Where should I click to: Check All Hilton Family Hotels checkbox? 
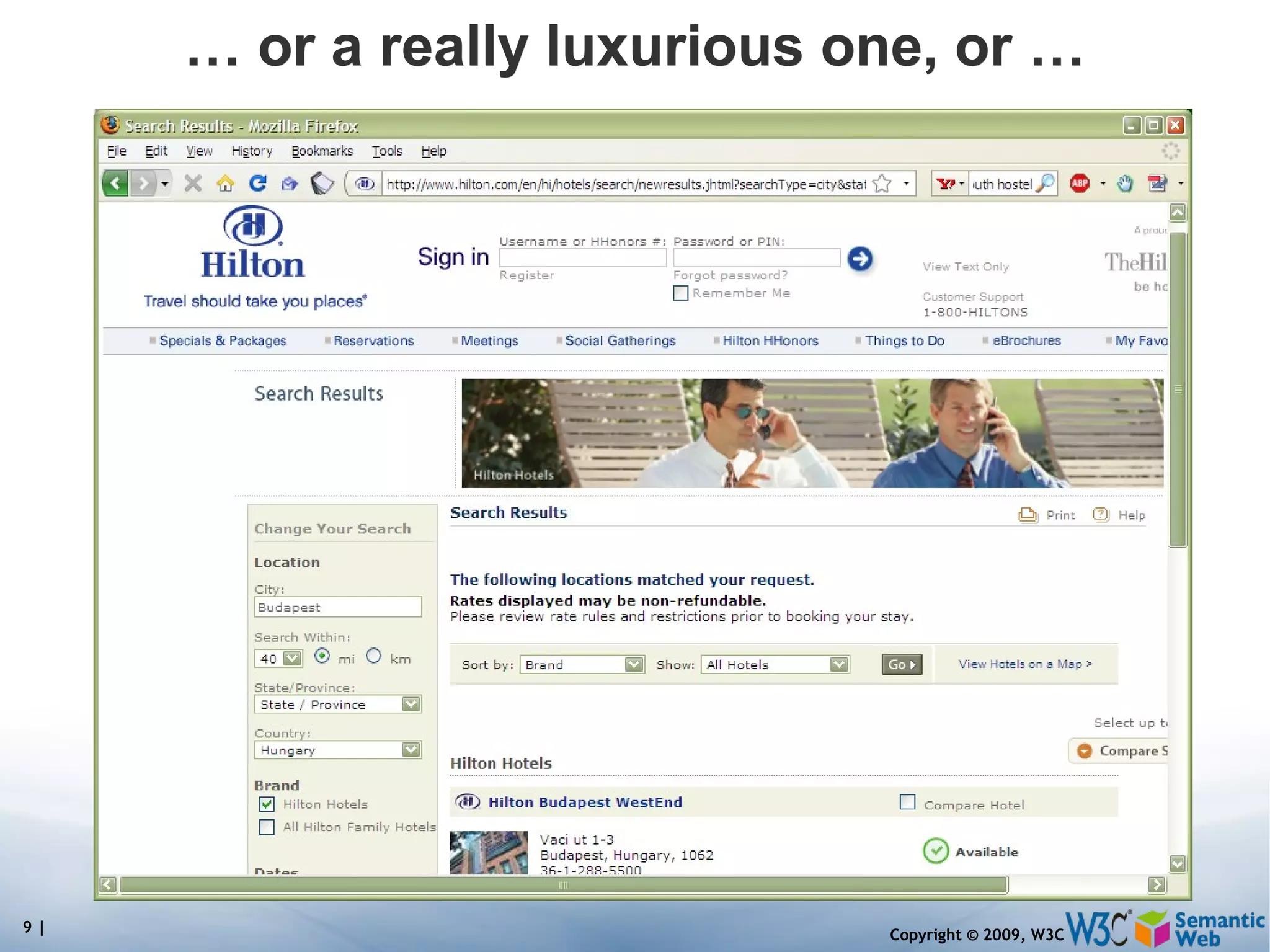click(x=267, y=827)
